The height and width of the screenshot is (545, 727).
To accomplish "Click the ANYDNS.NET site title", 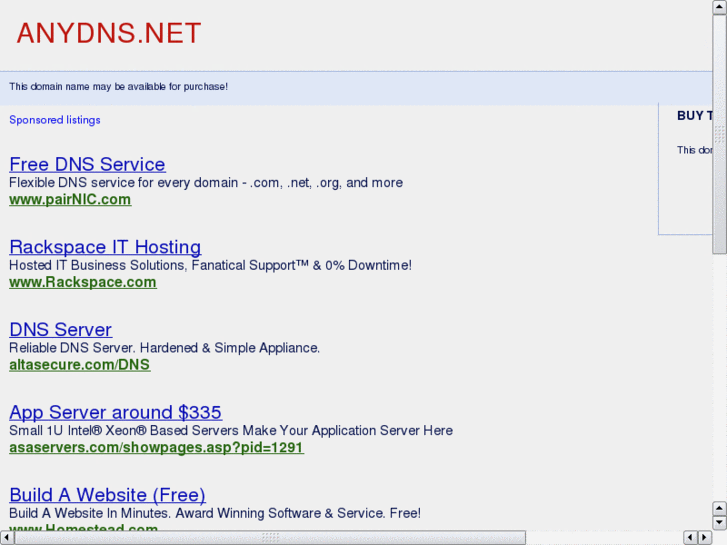I will coord(109,33).
